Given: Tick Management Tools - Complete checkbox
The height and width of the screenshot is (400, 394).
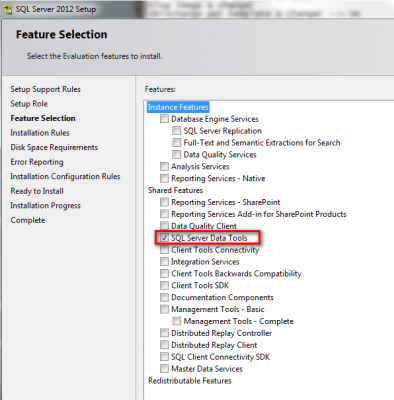Looking at the screenshot, I should [x=176, y=321].
